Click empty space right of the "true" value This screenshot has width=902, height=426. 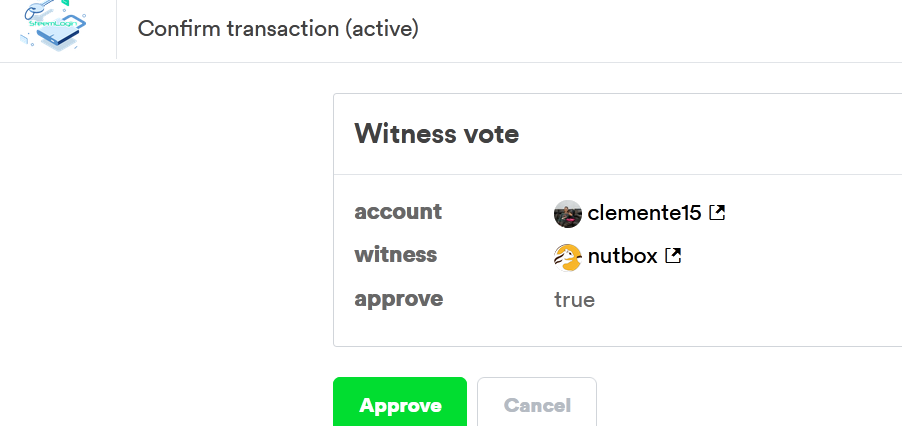click(x=750, y=300)
